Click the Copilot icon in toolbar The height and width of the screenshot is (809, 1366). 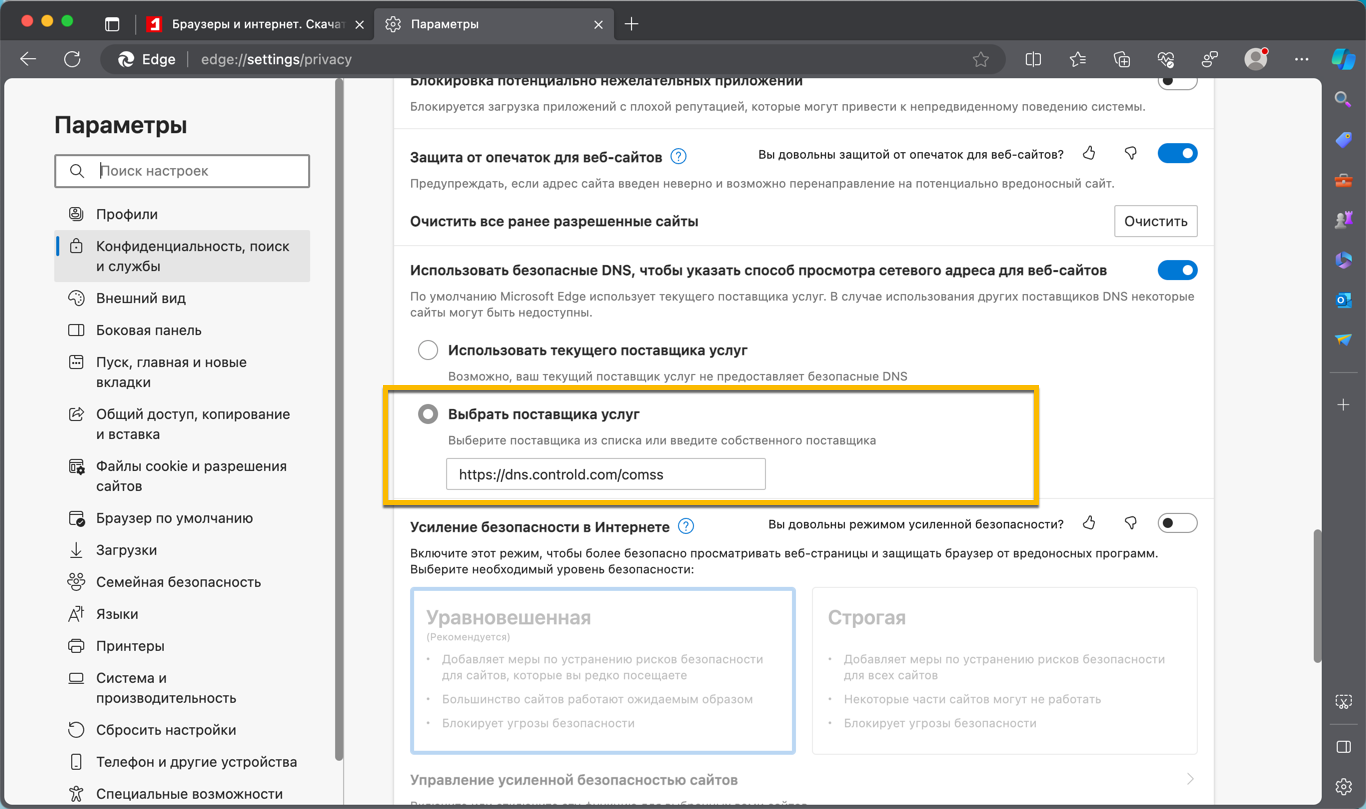click(1343, 60)
